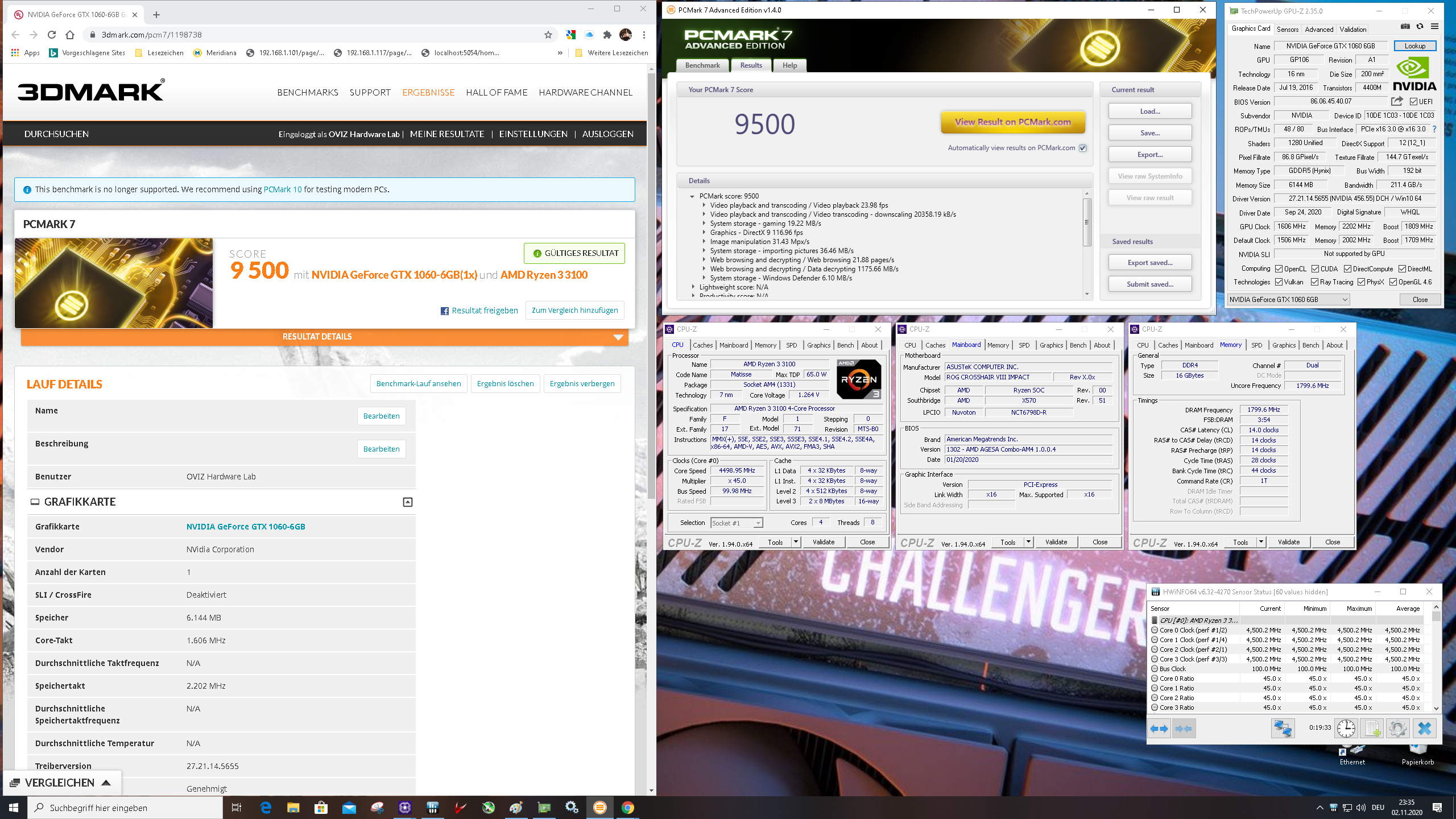This screenshot has width=1456, height=819.
Task: Open Tools dropdown arrow in CPU-Z Memory window
Action: [1261, 542]
